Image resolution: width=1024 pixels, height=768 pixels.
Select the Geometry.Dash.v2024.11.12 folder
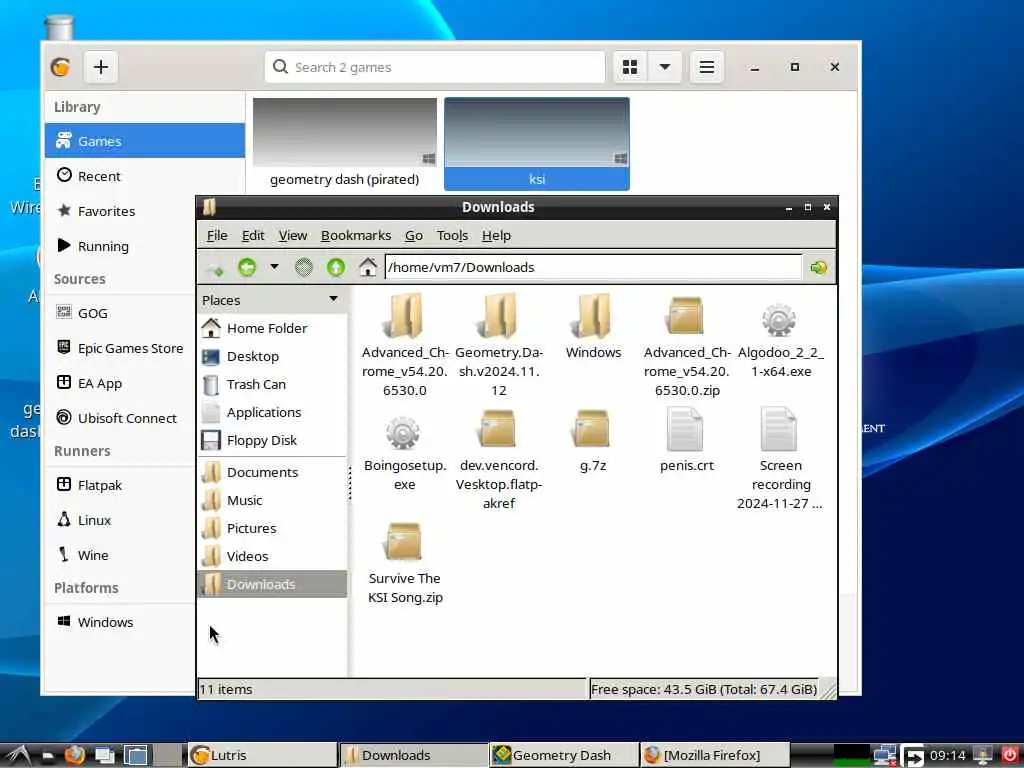[x=499, y=345]
